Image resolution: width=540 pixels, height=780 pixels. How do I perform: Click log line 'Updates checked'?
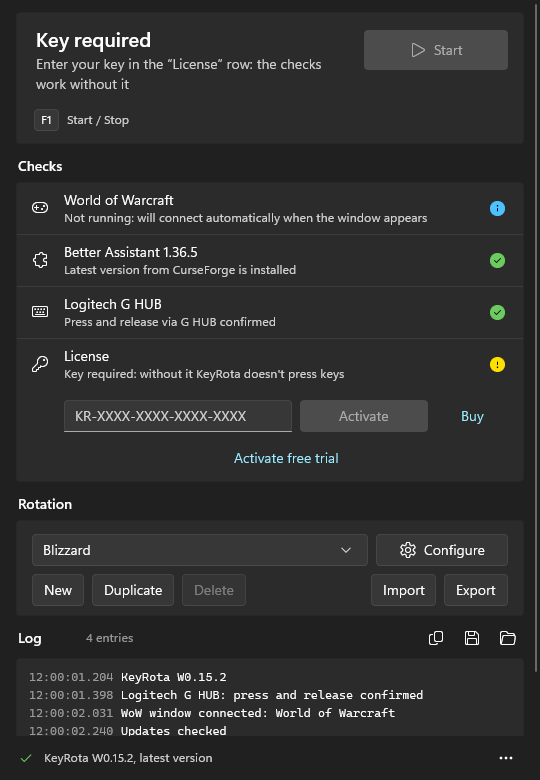(x=174, y=731)
